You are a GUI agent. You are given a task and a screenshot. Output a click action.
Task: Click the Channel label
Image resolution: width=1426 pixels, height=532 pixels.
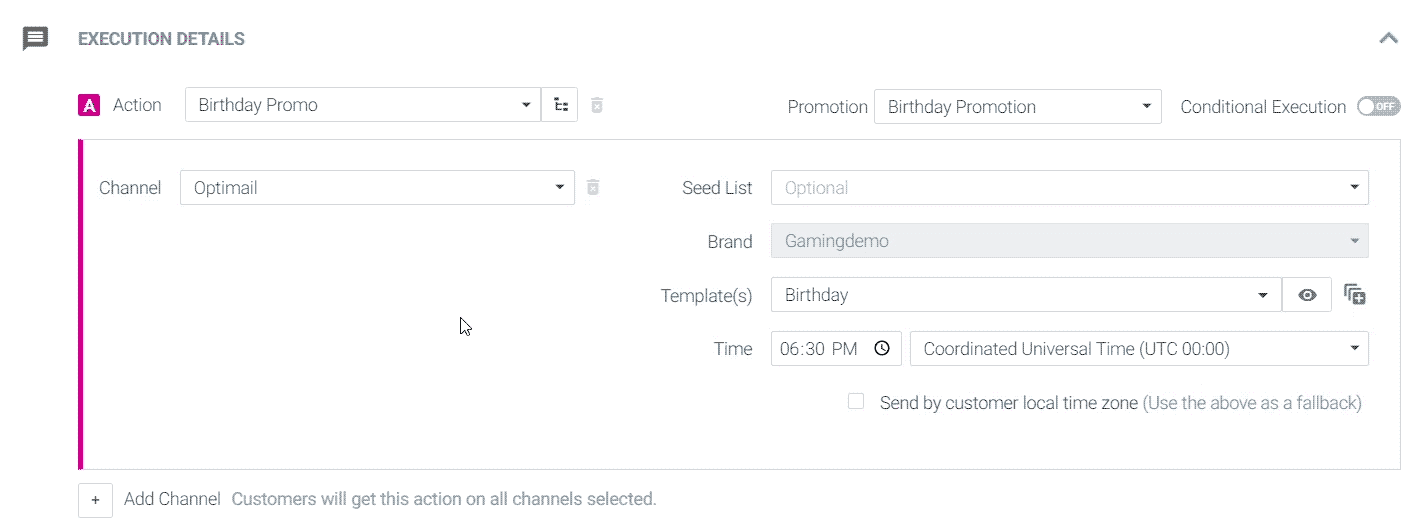(130, 188)
